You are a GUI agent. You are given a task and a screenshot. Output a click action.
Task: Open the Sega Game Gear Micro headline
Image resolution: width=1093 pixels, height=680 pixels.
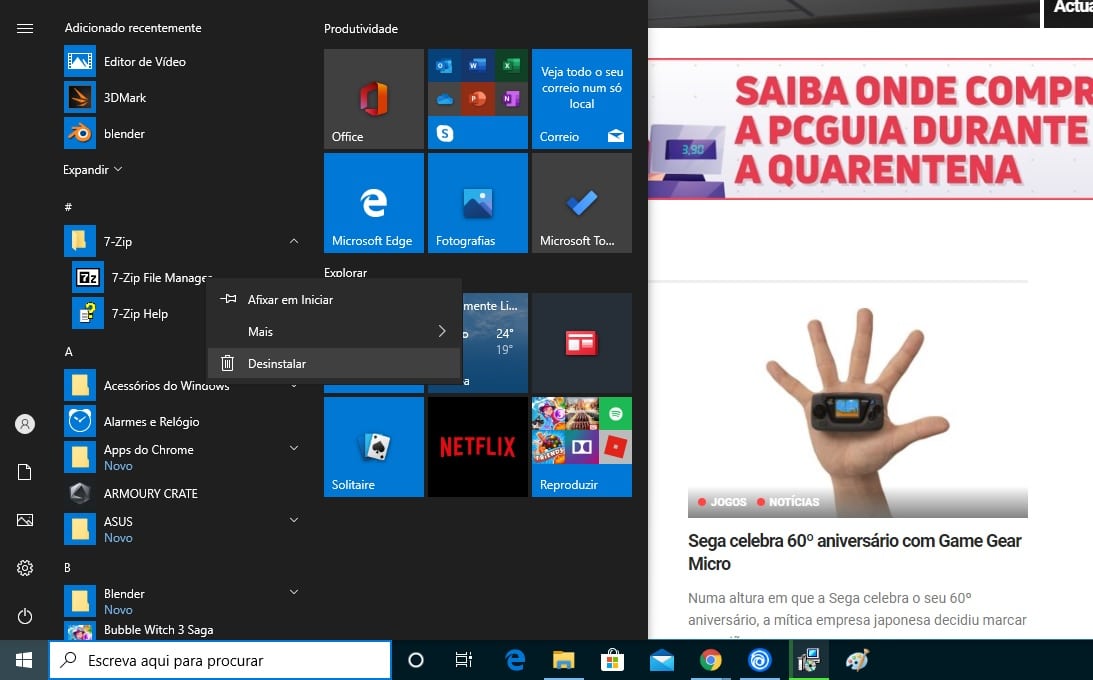(854, 552)
